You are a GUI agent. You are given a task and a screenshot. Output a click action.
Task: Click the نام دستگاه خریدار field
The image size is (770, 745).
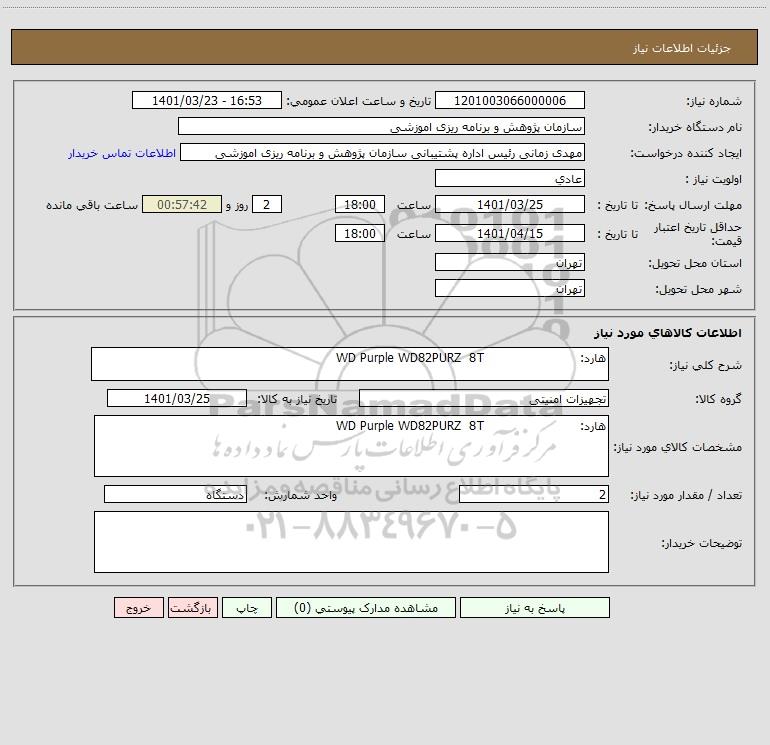click(x=381, y=126)
